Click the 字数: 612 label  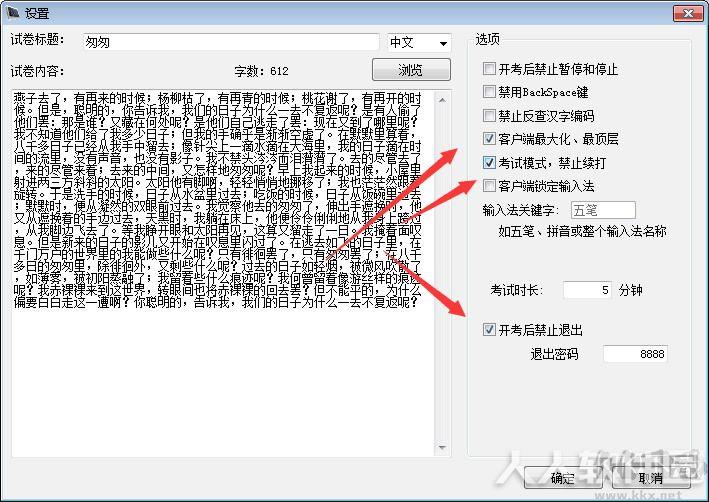tap(261, 71)
